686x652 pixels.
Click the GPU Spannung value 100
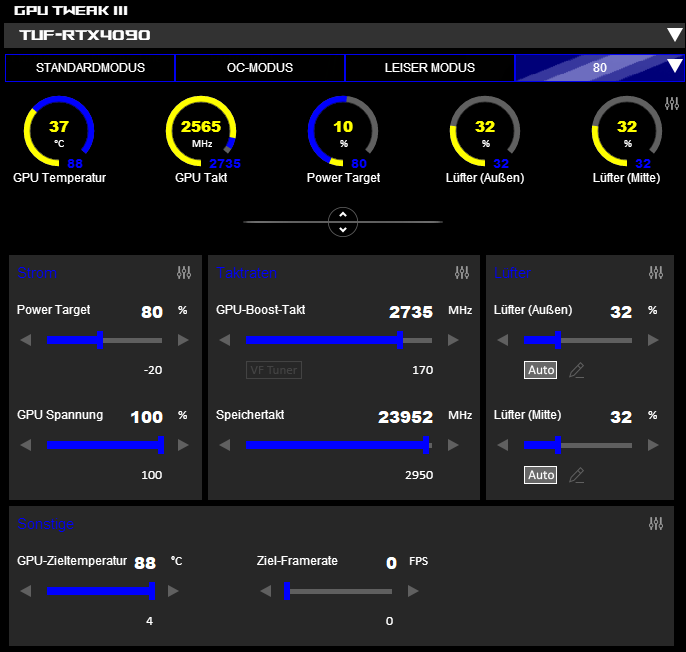pyautogui.click(x=147, y=417)
